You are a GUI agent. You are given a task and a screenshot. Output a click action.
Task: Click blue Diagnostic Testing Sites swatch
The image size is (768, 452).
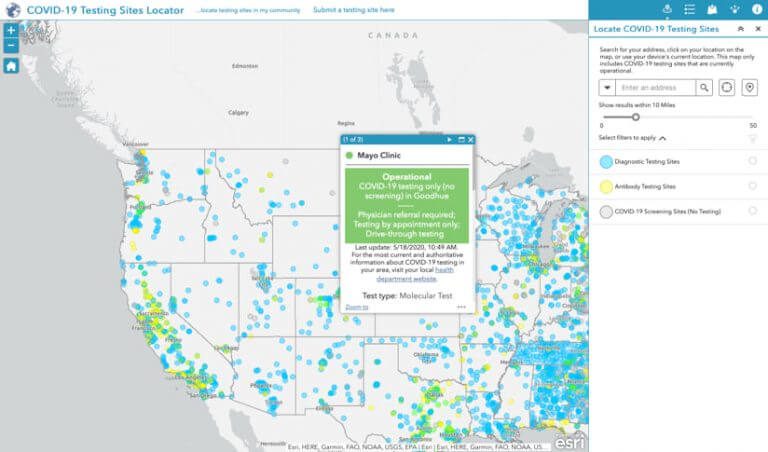click(x=606, y=162)
